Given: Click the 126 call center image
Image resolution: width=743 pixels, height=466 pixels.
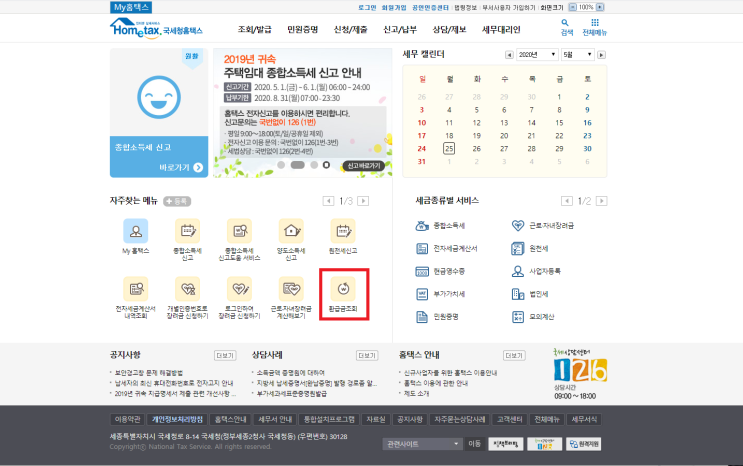Looking at the screenshot, I should 580,370.
